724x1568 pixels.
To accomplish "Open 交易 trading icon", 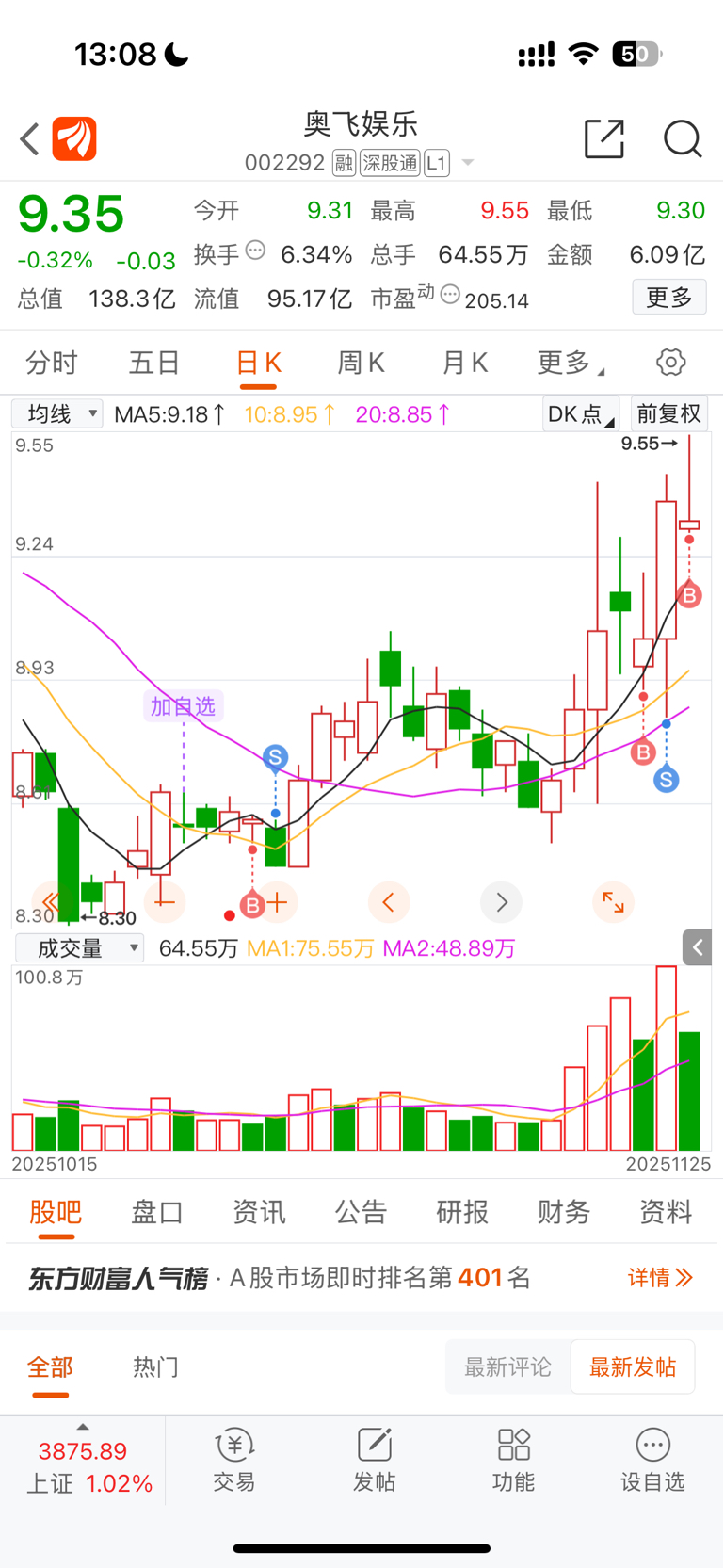I will [x=234, y=1460].
